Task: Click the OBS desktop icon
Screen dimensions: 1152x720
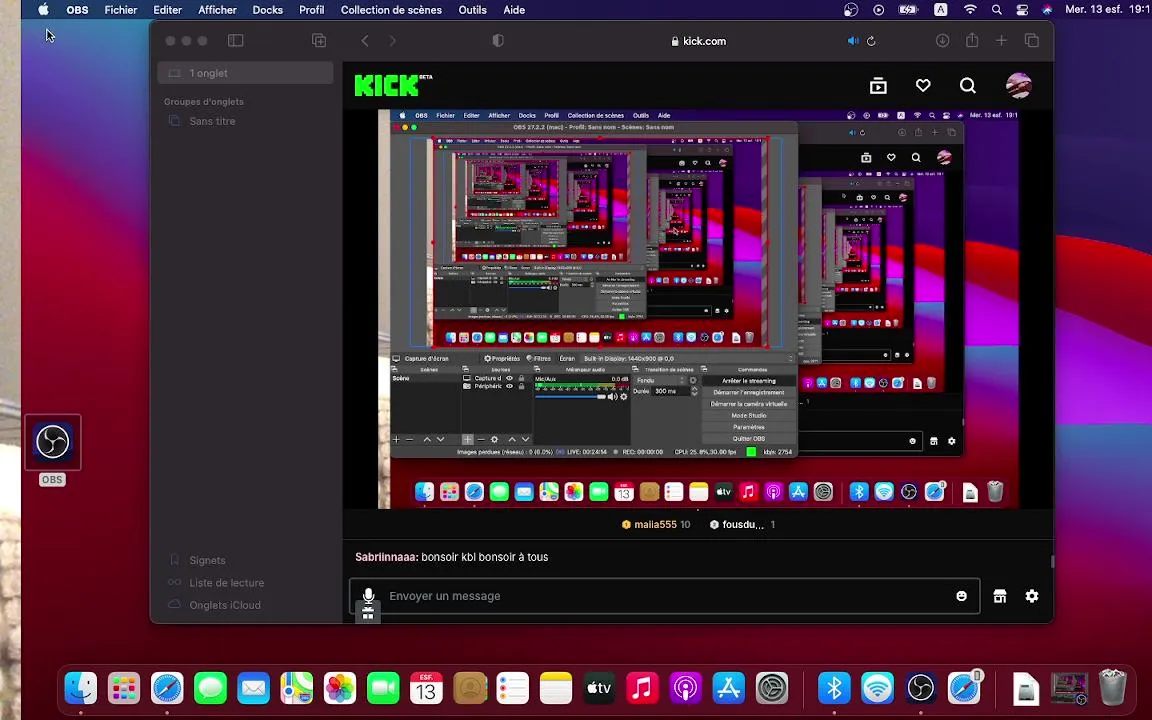Action: click(x=53, y=442)
